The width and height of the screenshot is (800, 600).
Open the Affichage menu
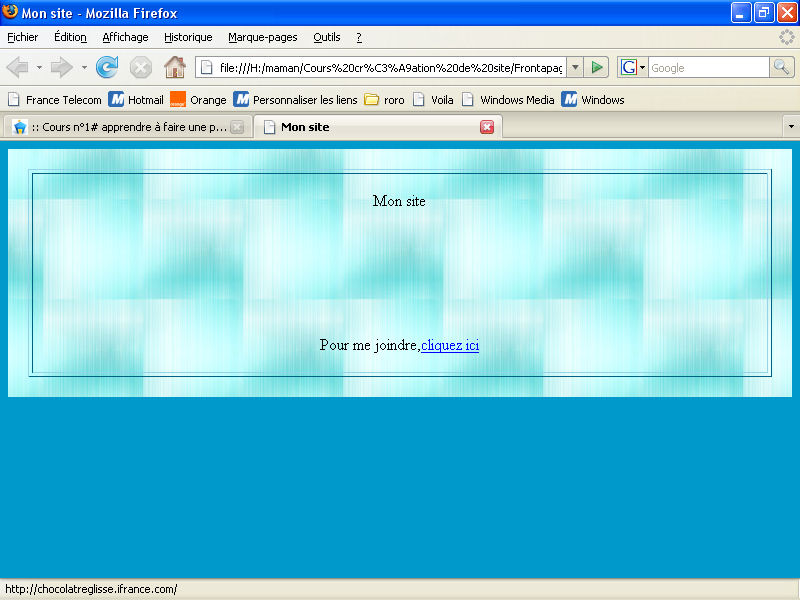tap(126, 37)
